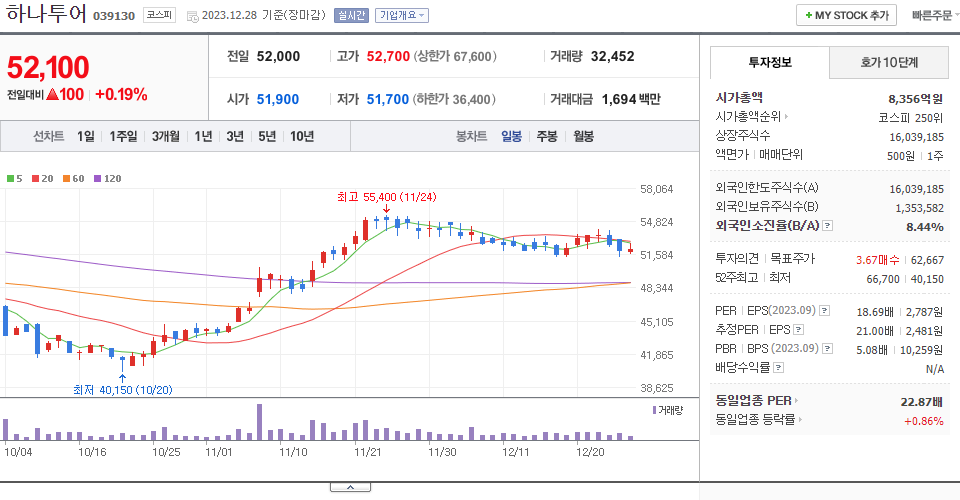This screenshot has width=960, height=500.
Task: Open help icon next to 추정PER EPS
Action: tap(798, 330)
